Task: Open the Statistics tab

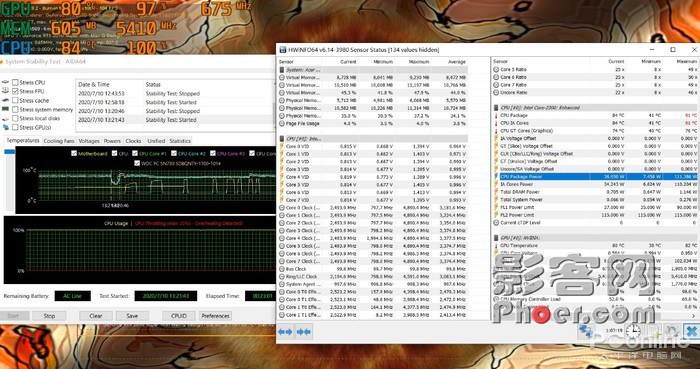Action: pyautogui.click(x=180, y=141)
